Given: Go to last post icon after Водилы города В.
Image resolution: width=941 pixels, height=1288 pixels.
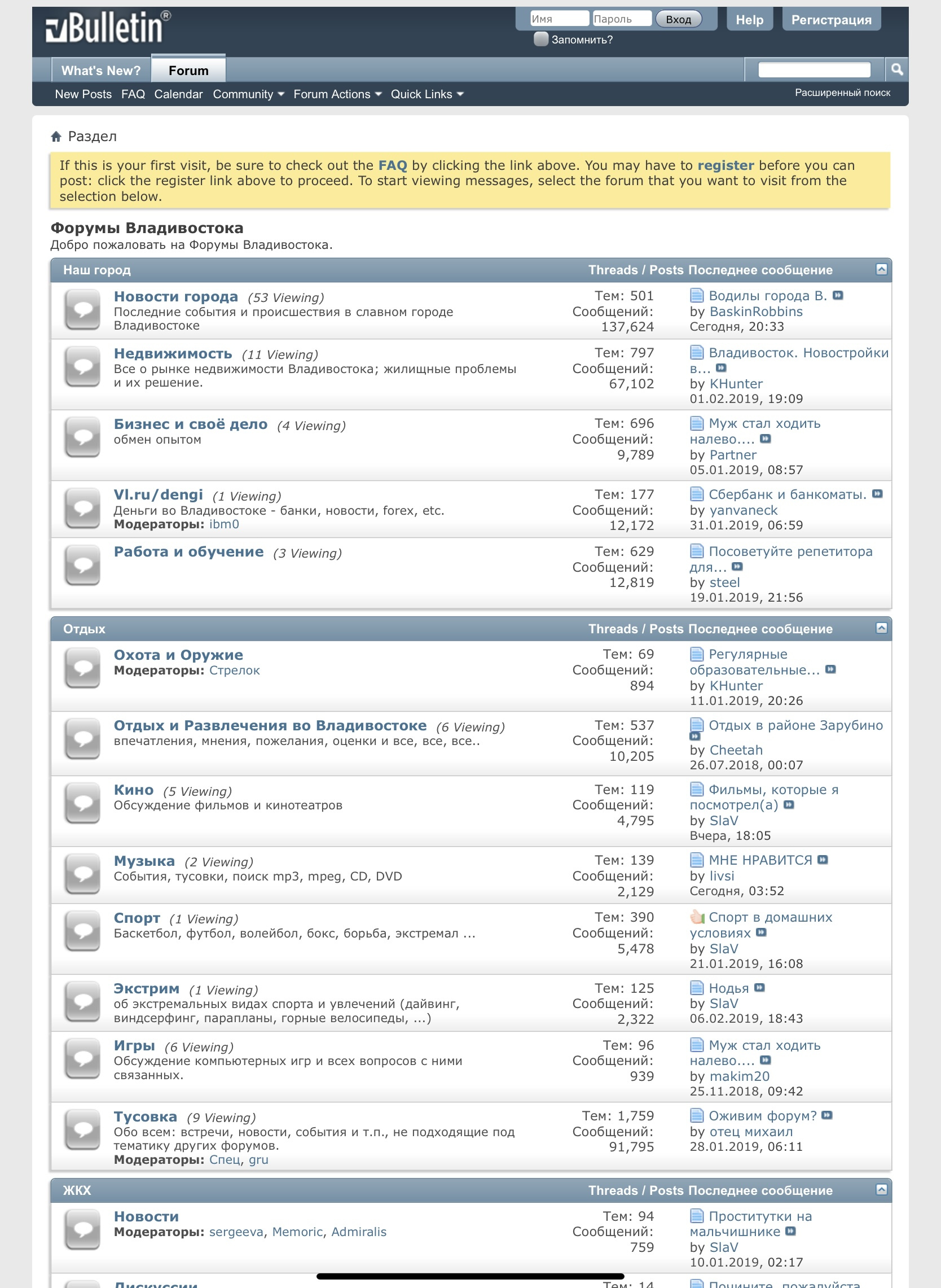Looking at the screenshot, I should point(837,295).
